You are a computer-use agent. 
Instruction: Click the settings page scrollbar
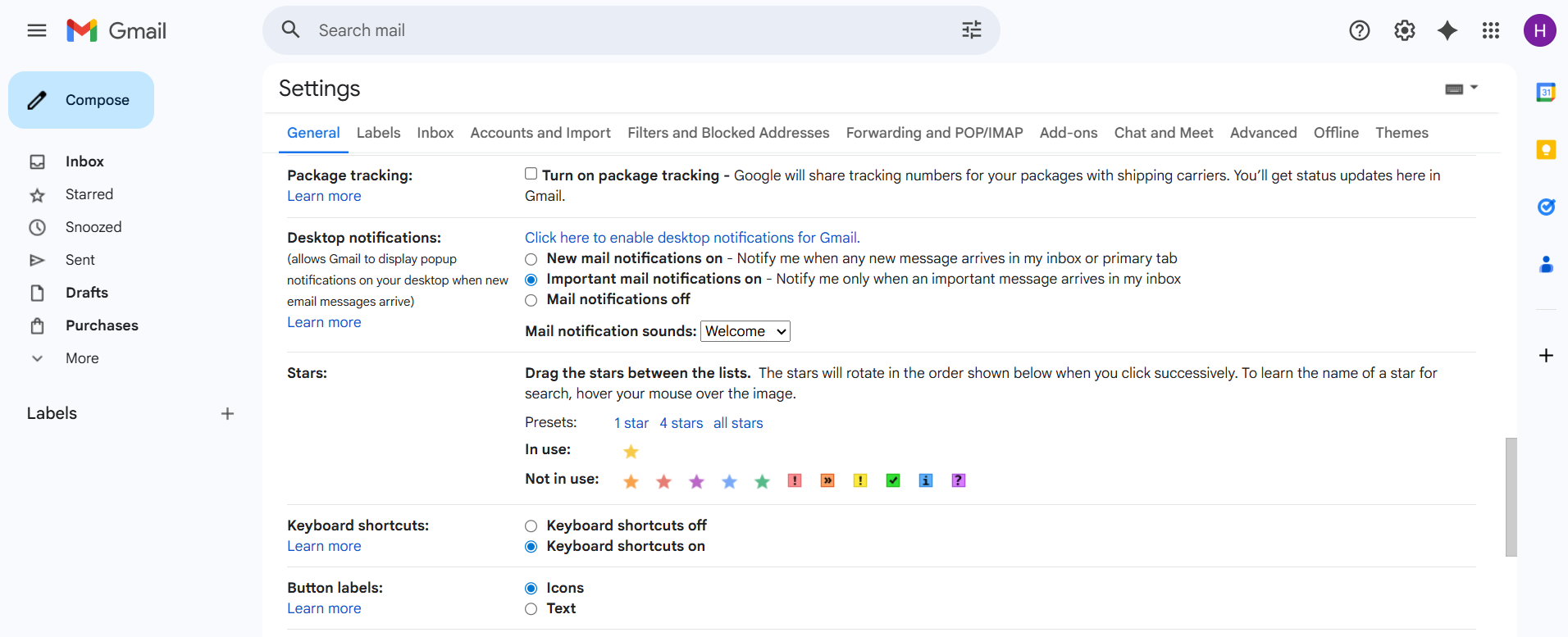click(1511, 497)
